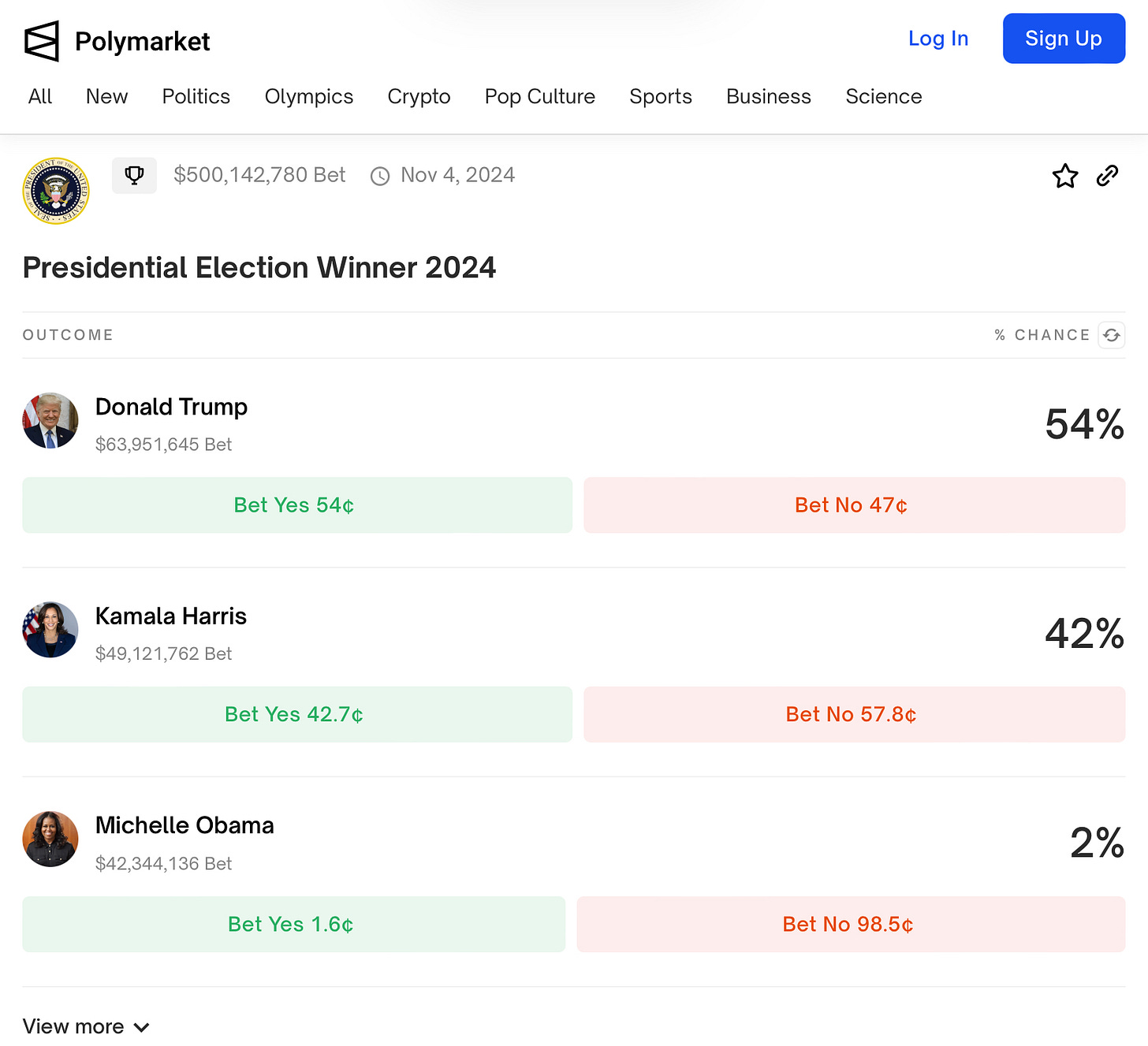The width and height of the screenshot is (1148, 1046).
Task: Click the $42,344,136 Bet amount
Action: click(x=163, y=863)
